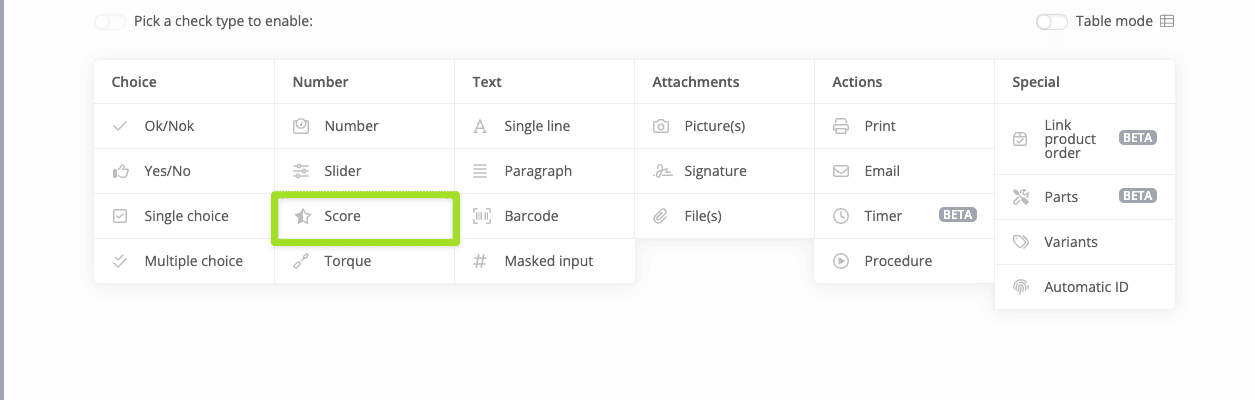Choose the Masked input option
This screenshot has height=400, width=1255.
[548, 261]
